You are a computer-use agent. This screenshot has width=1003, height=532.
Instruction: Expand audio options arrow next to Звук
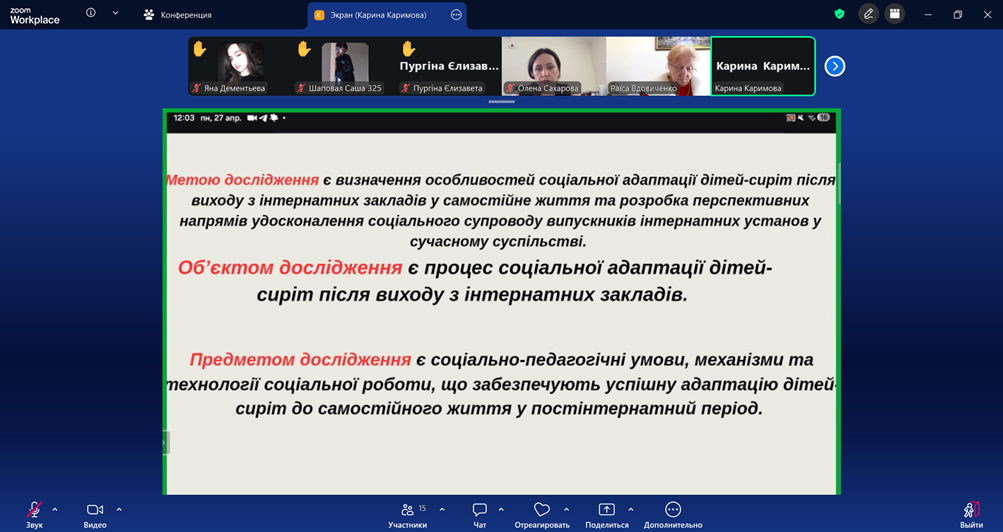tap(55, 509)
